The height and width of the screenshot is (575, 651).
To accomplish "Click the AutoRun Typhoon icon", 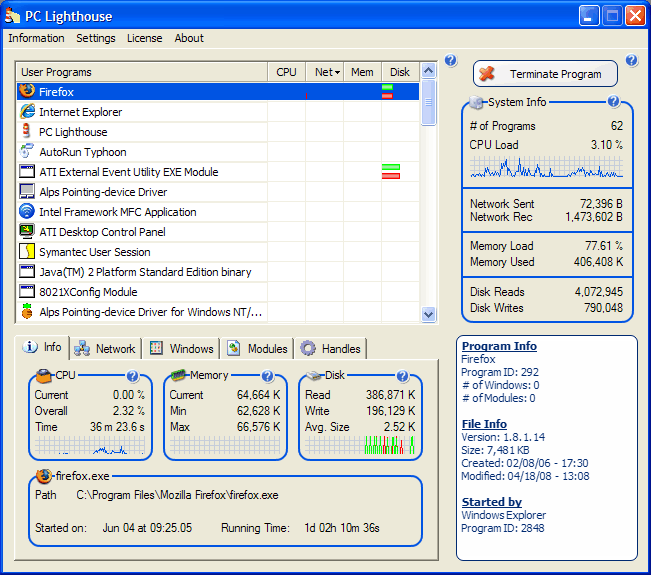I will point(27,151).
